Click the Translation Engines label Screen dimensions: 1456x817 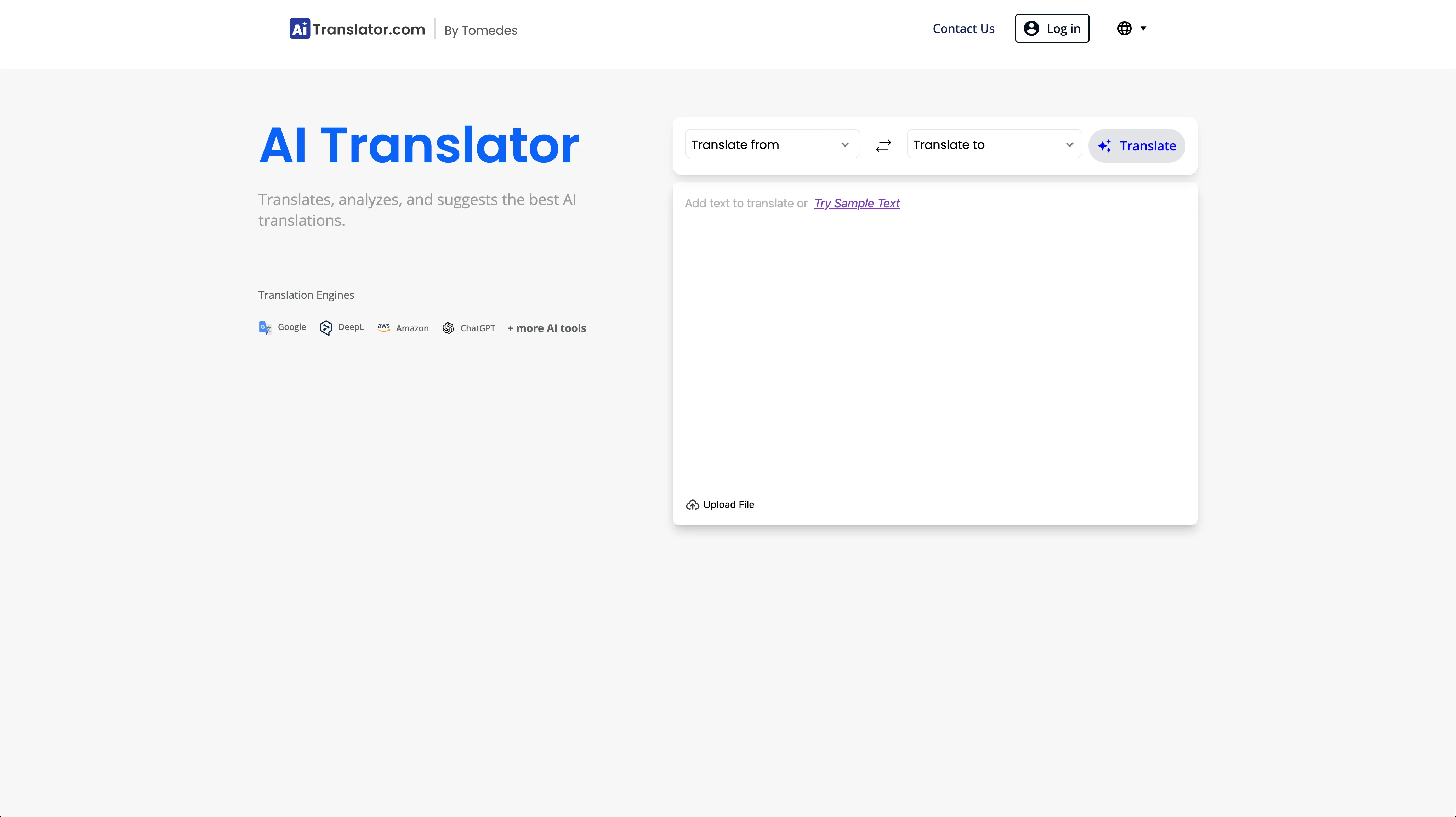coord(306,295)
